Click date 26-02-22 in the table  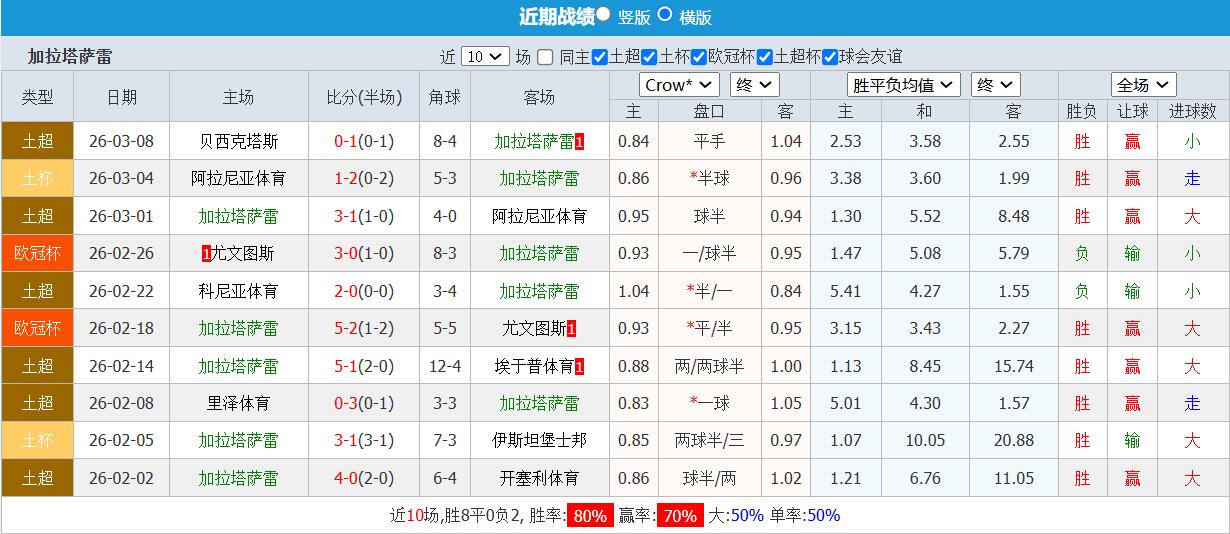click(122, 292)
